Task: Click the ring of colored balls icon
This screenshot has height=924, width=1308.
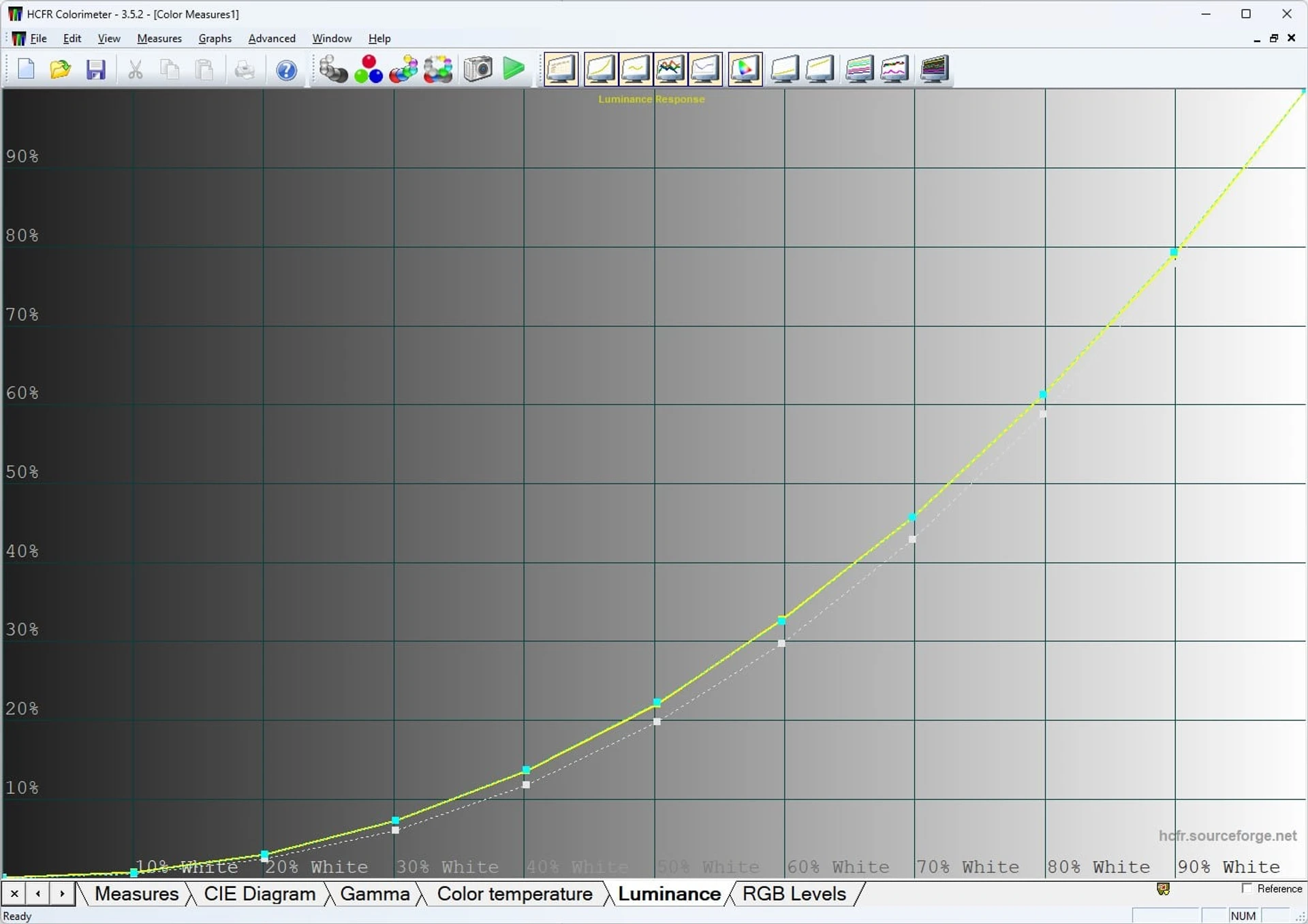Action: [438, 69]
